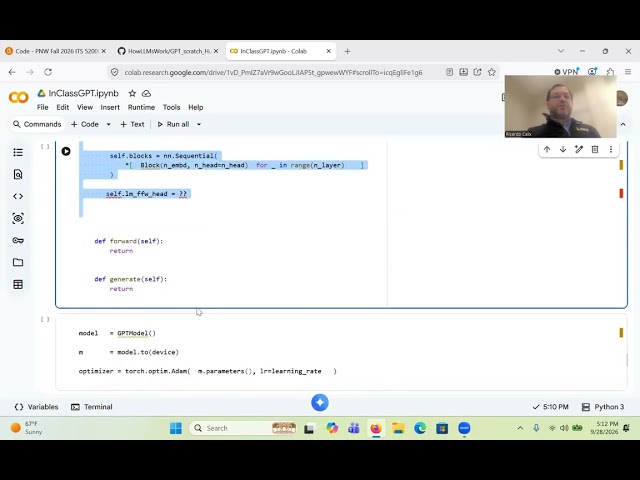Open the Tools menu
The image size is (640, 480).
(x=171, y=107)
